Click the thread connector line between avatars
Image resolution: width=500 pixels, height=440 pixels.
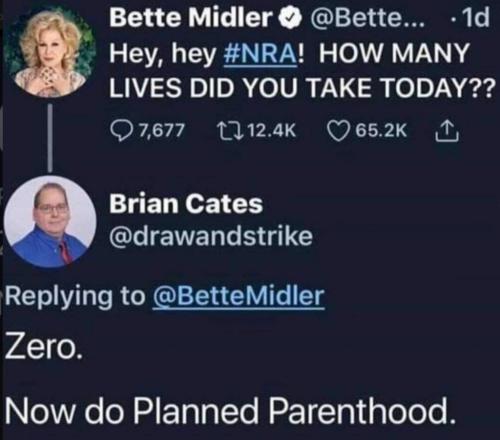tap(51, 137)
